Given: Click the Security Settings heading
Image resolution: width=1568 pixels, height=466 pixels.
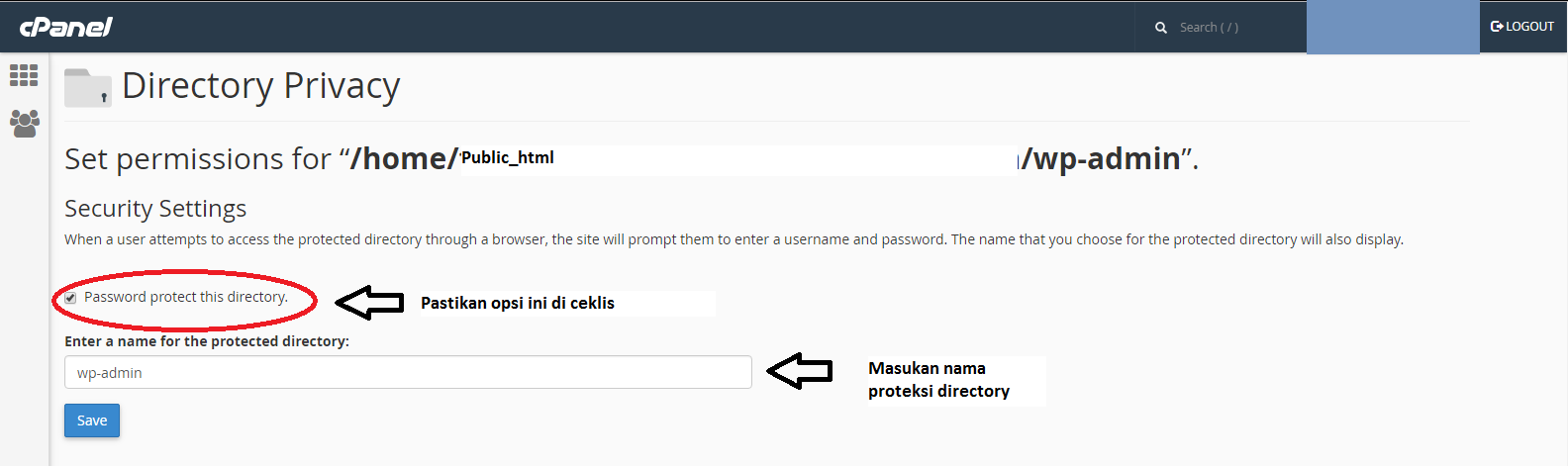Looking at the screenshot, I should tap(155, 209).
